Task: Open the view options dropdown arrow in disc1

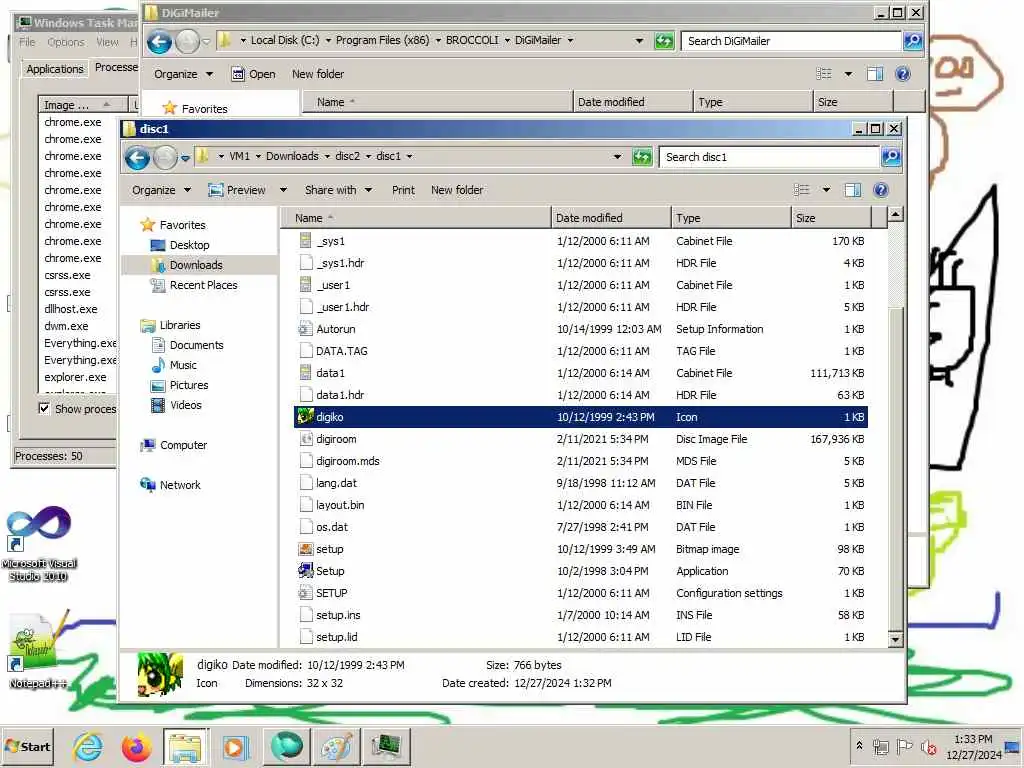Action: click(x=826, y=190)
